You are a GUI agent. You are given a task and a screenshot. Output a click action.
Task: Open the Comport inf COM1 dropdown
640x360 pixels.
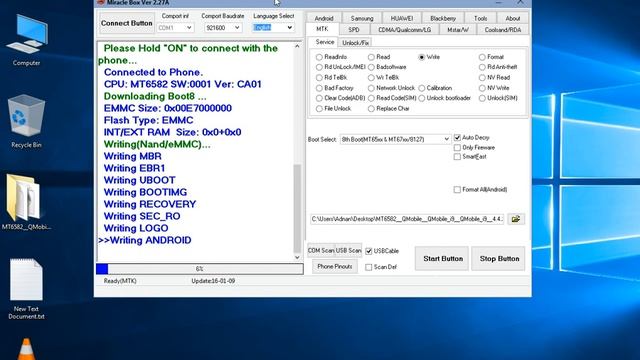[175, 28]
